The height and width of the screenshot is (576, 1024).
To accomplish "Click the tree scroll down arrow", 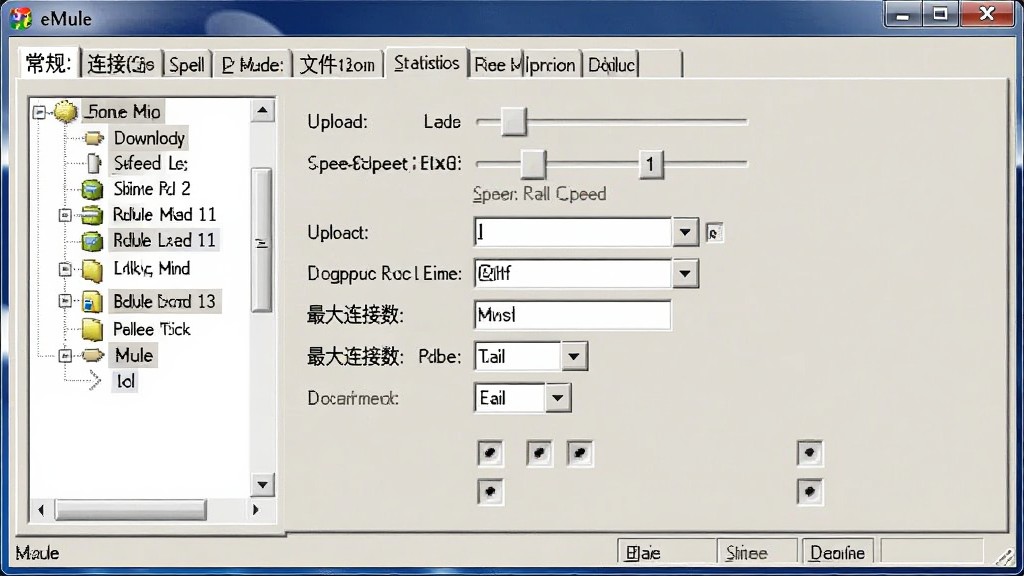I will 262,485.
